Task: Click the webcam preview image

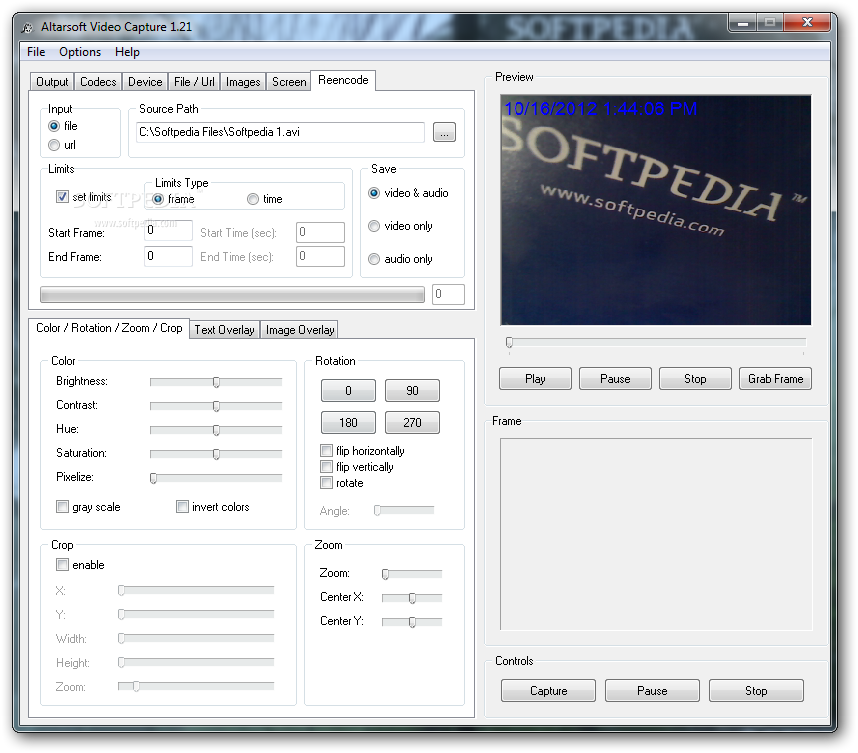Action: 656,210
